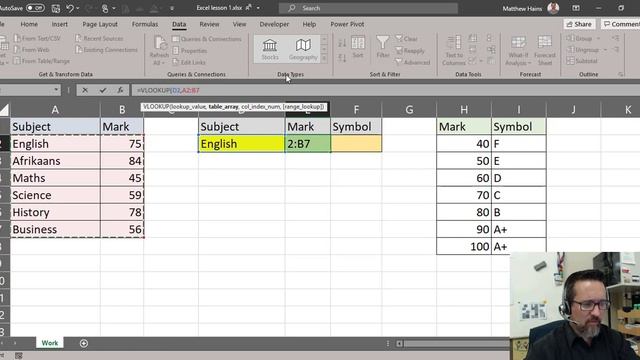640x360 pixels.
Task: Open Recent Sources
Action: click(100, 38)
